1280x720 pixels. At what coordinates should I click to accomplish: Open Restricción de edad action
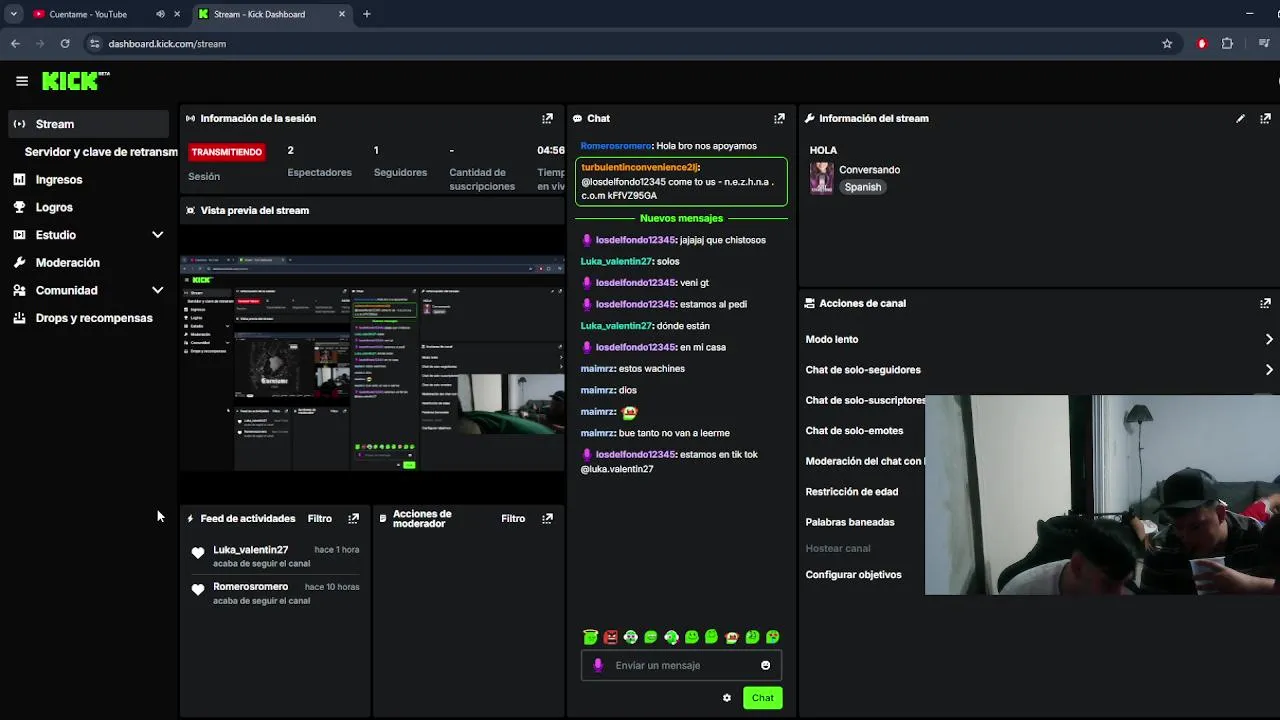click(852, 492)
